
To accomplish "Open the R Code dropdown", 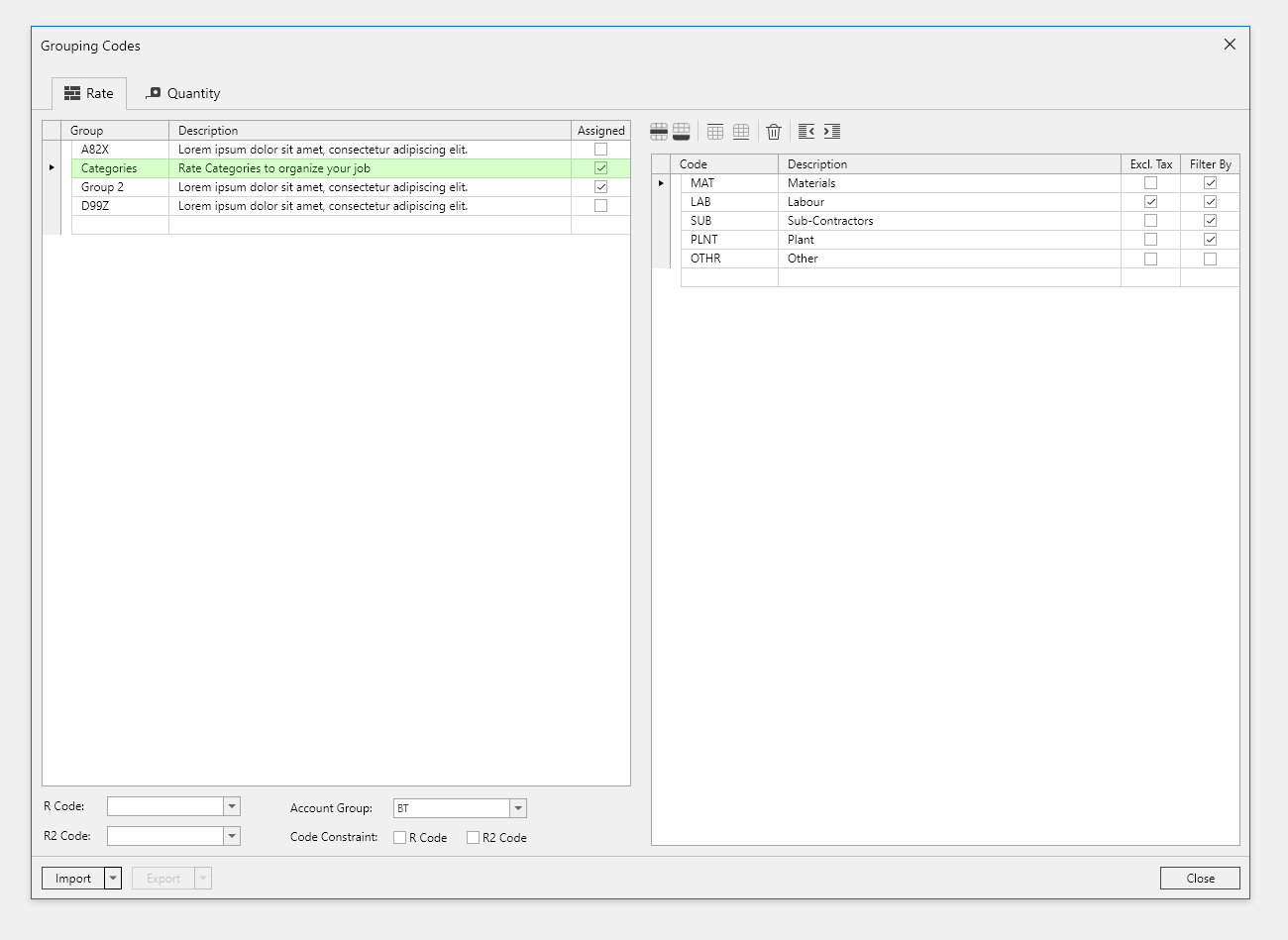I will pyautogui.click(x=232, y=807).
